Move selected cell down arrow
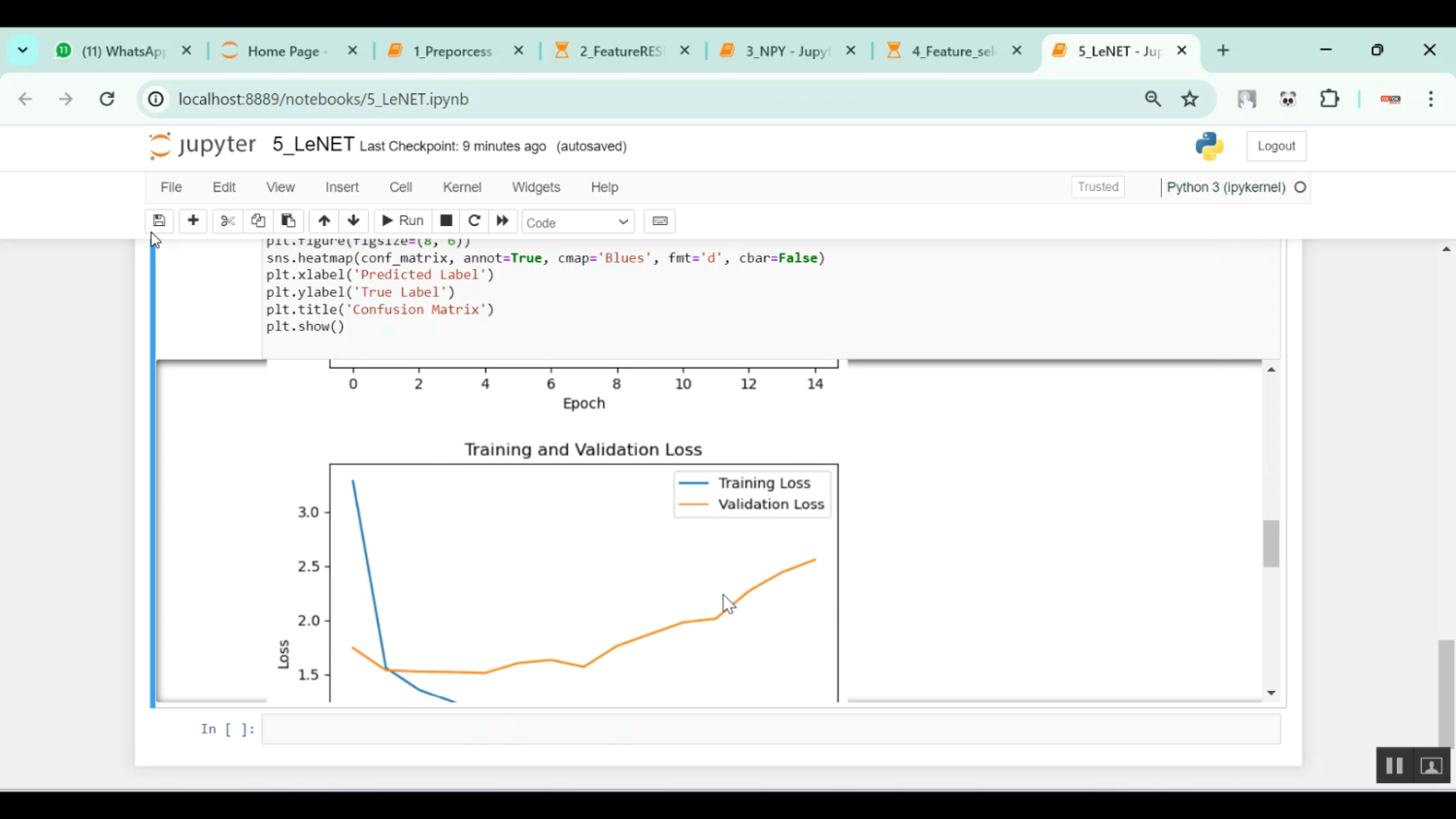Screen dimensions: 1456x819 [353, 221]
